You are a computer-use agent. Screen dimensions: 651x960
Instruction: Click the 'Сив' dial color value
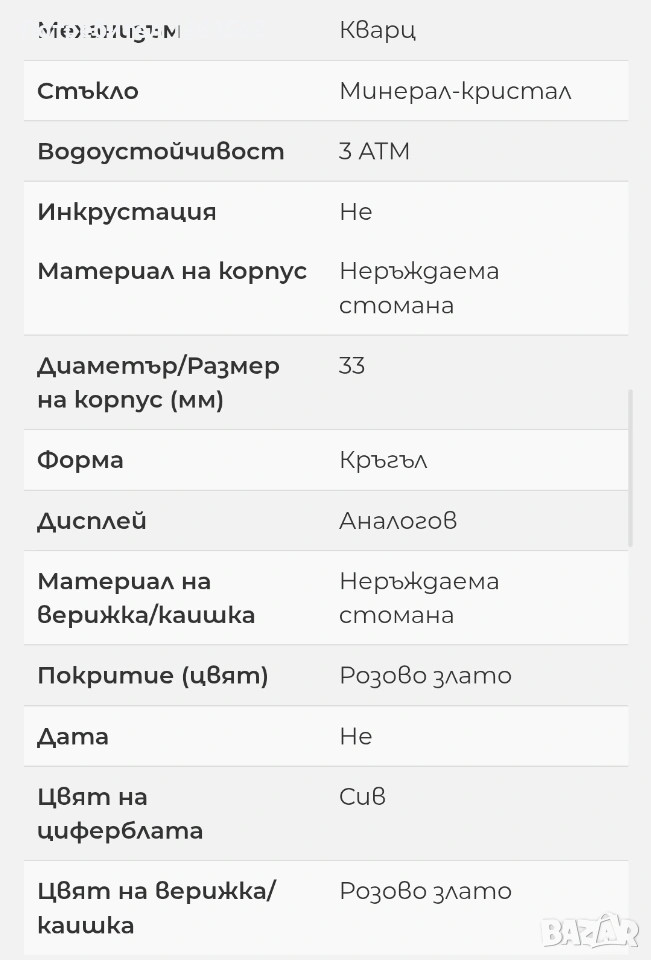click(362, 797)
